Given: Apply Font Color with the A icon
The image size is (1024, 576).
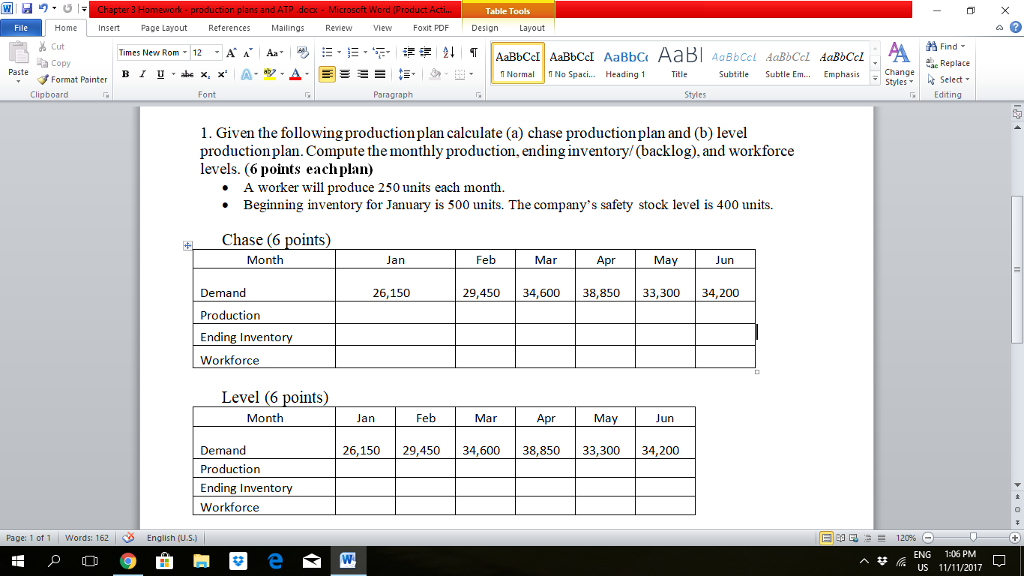Looking at the screenshot, I should [295, 74].
